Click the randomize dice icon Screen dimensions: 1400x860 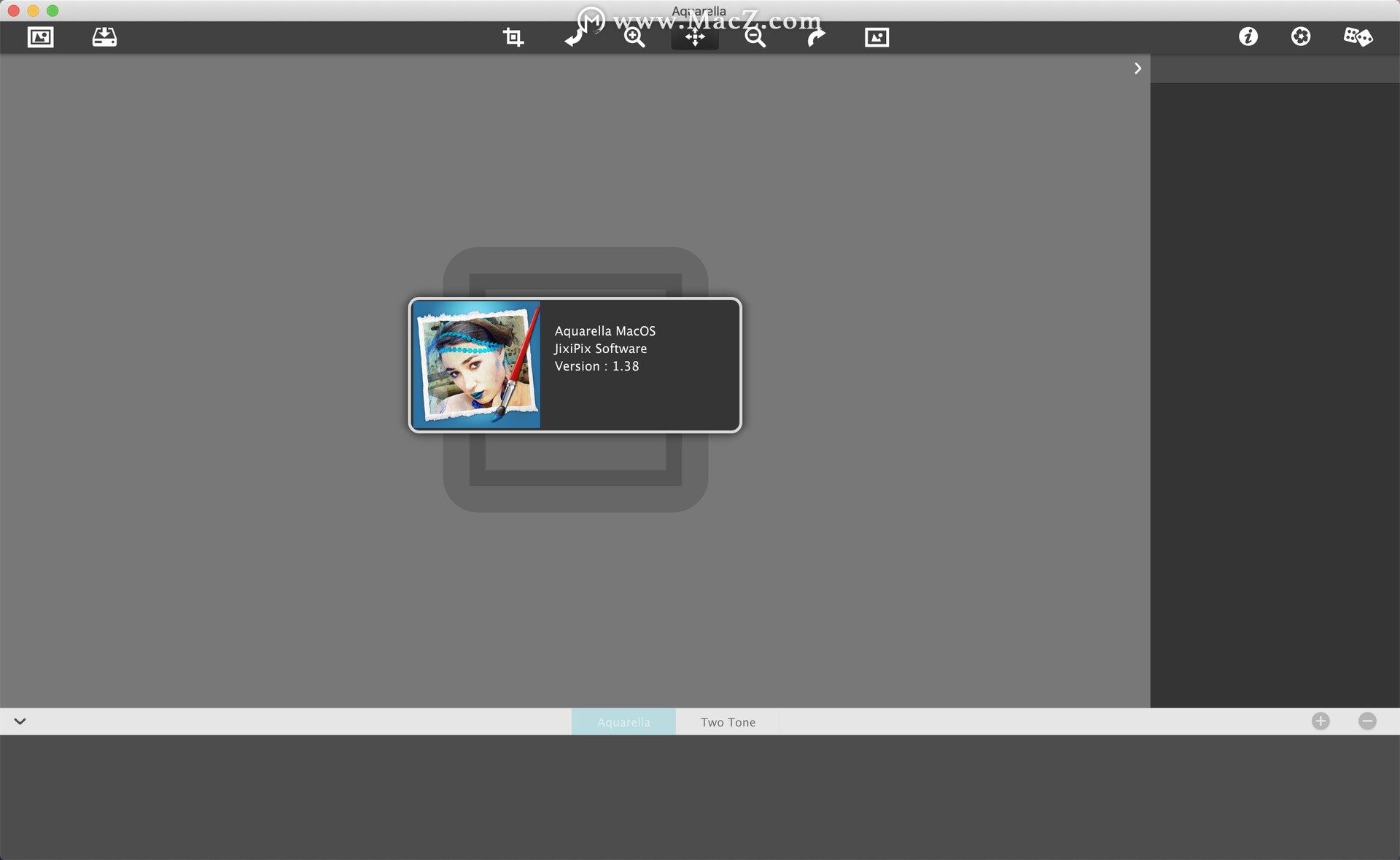click(1358, 36)
